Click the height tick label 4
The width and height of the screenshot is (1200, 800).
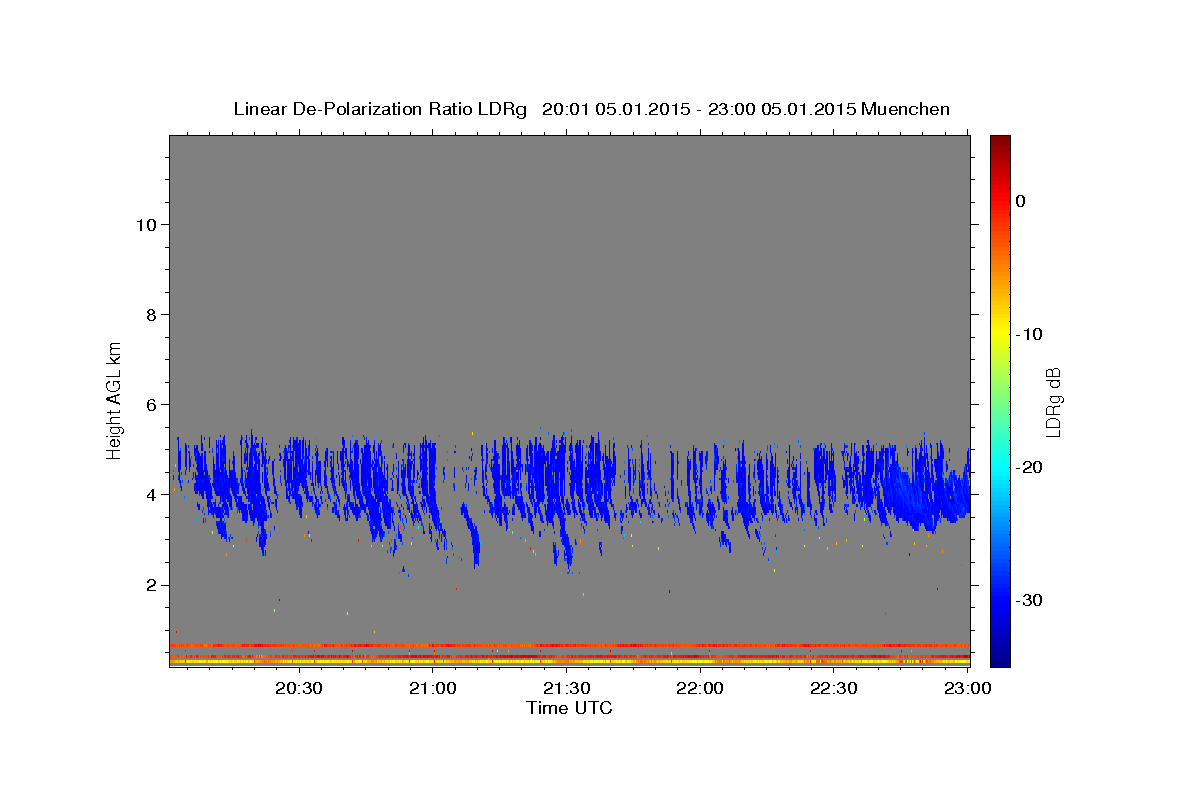[x=150, y=495]
